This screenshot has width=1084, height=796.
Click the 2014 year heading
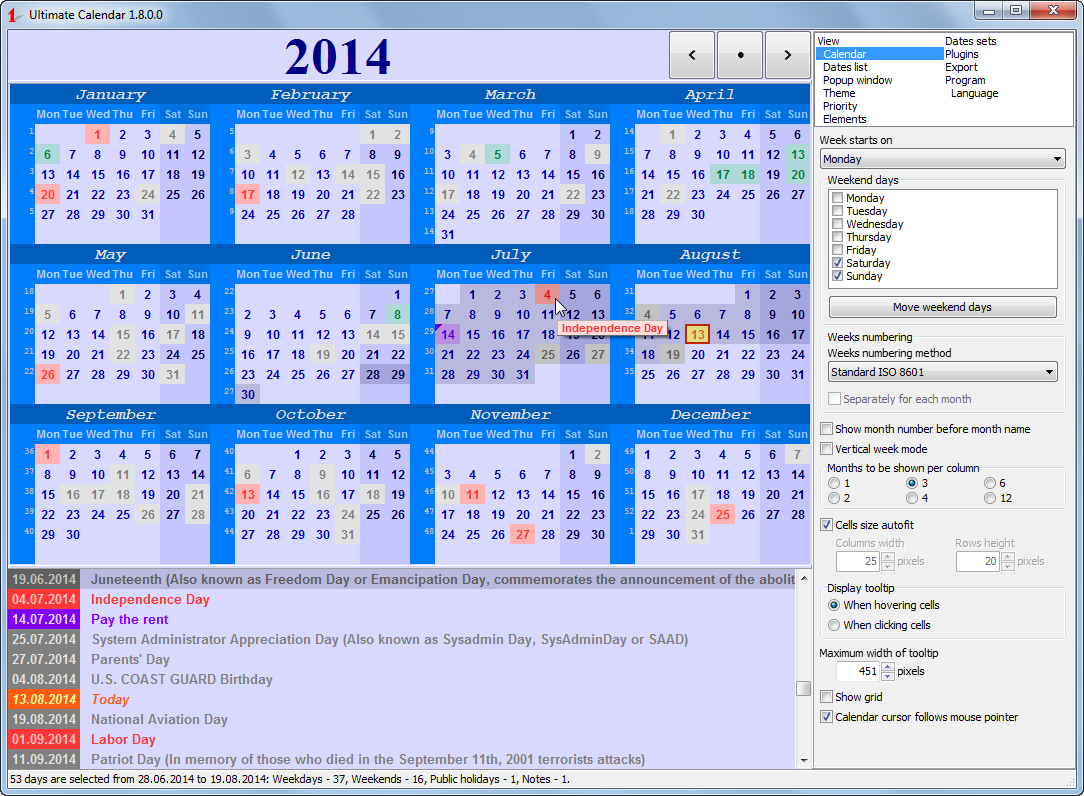[x=337, y=57]
